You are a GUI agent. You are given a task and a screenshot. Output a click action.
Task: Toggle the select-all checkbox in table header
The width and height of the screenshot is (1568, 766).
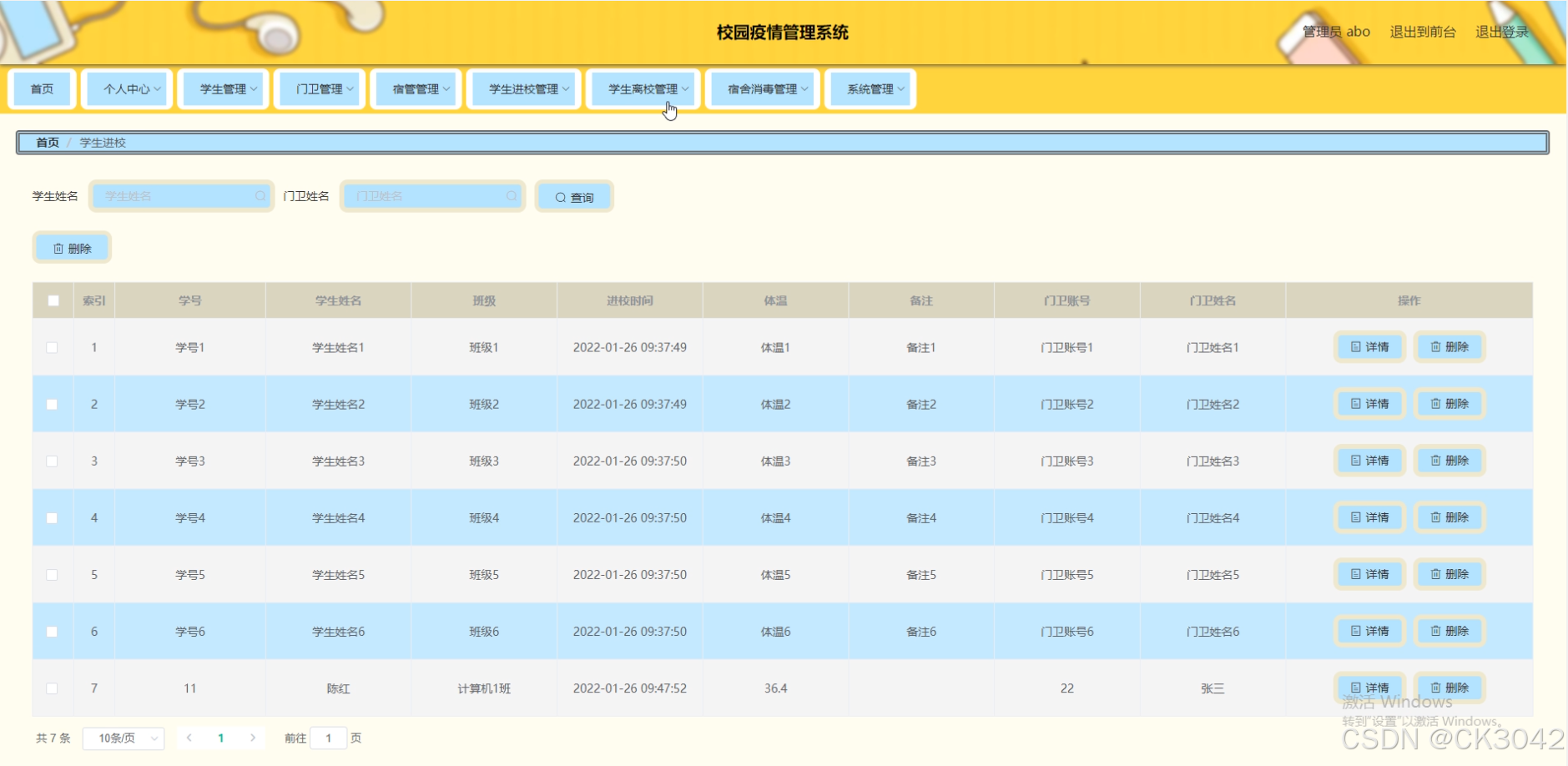click(x=53, y=300)
